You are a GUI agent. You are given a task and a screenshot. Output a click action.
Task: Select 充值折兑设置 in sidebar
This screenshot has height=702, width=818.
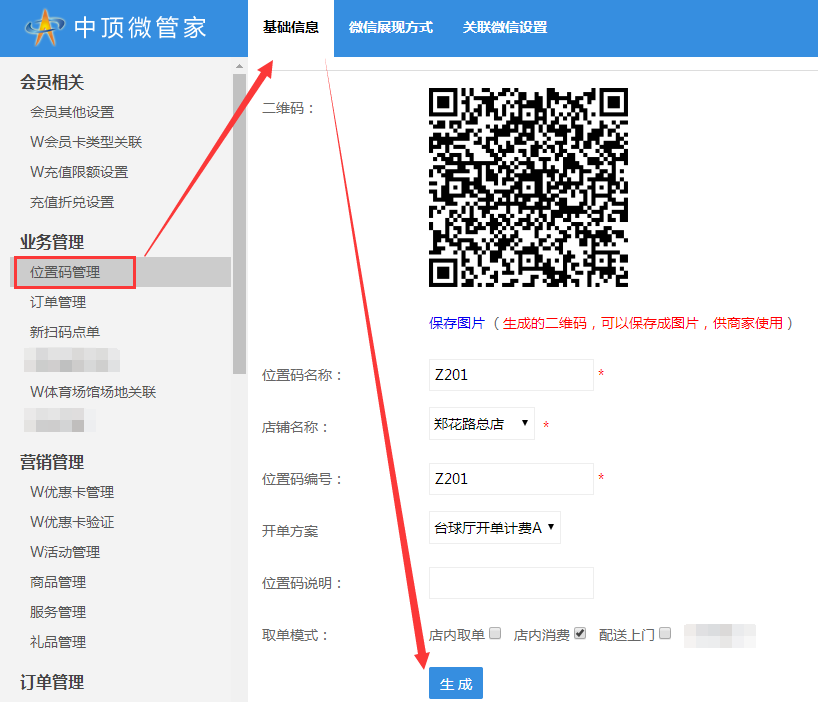coord(72,202)
